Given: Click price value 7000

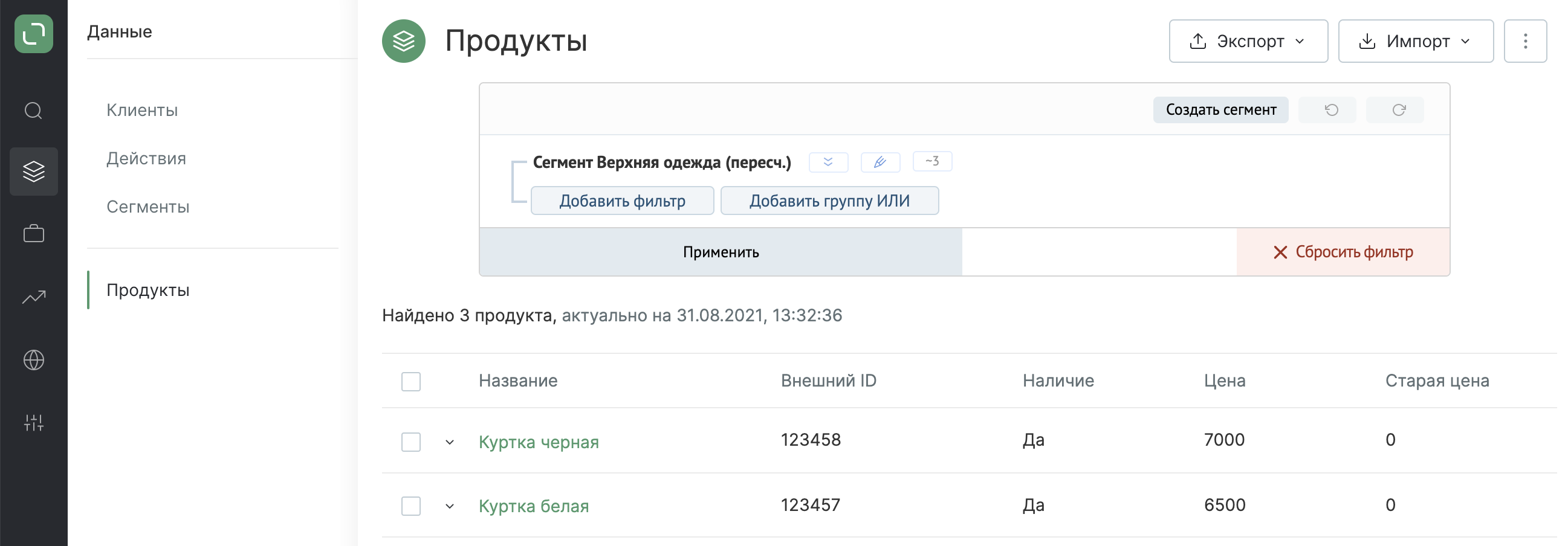Looking at the screenshot, I should click(x=1224, y=440).
